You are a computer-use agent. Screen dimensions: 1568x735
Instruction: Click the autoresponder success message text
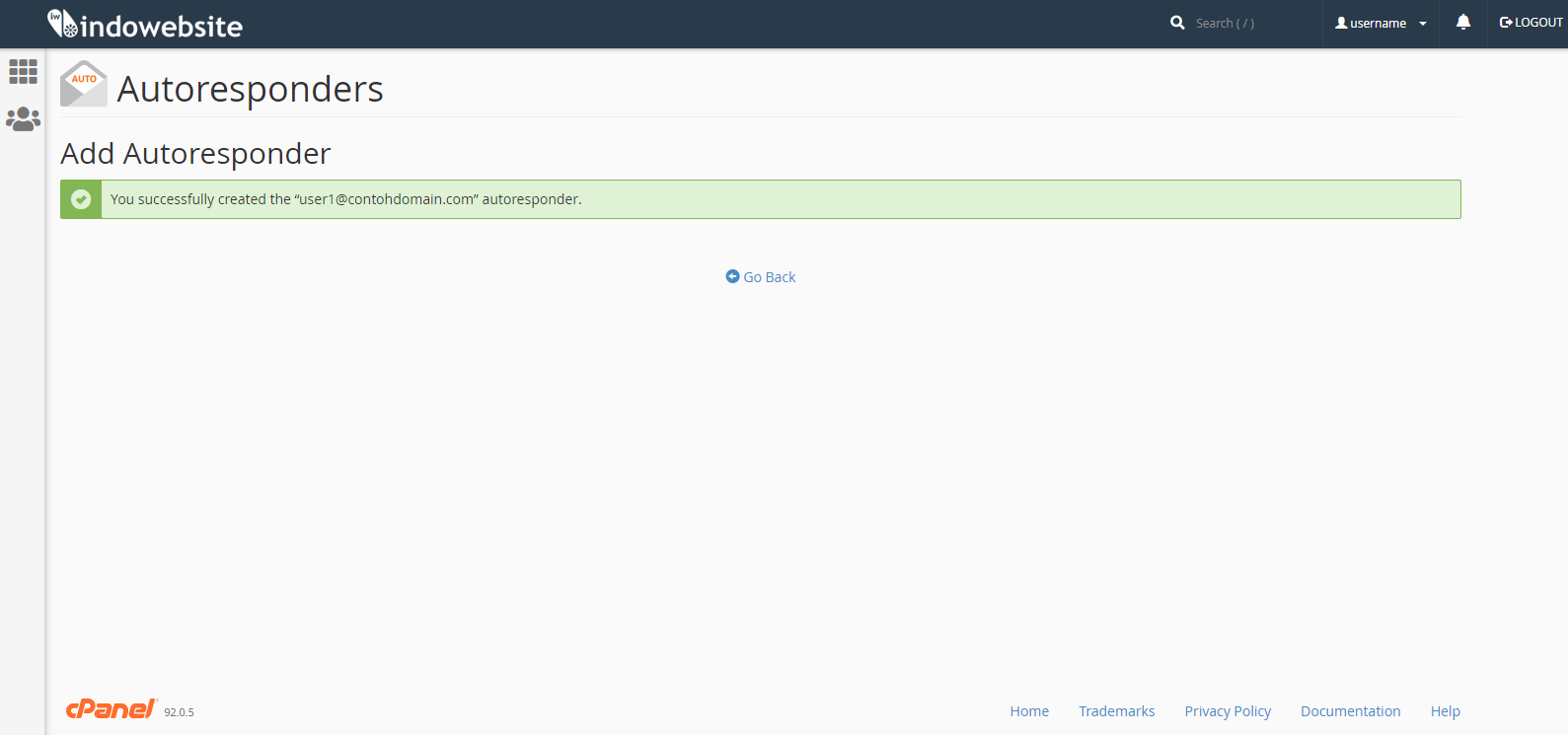[345, 199]
